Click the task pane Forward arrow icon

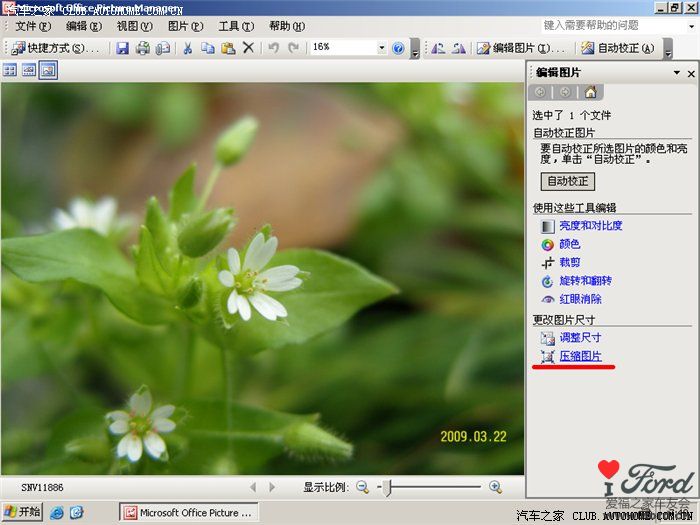pyautogui.click(x=565, y=92)
